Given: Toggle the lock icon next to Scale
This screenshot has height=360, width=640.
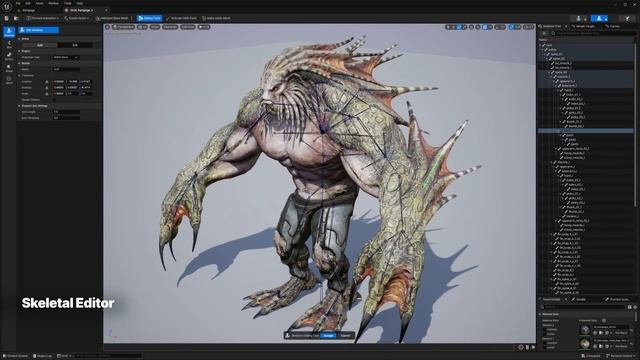Looking at the screenshot, I should tap(47, 94).
